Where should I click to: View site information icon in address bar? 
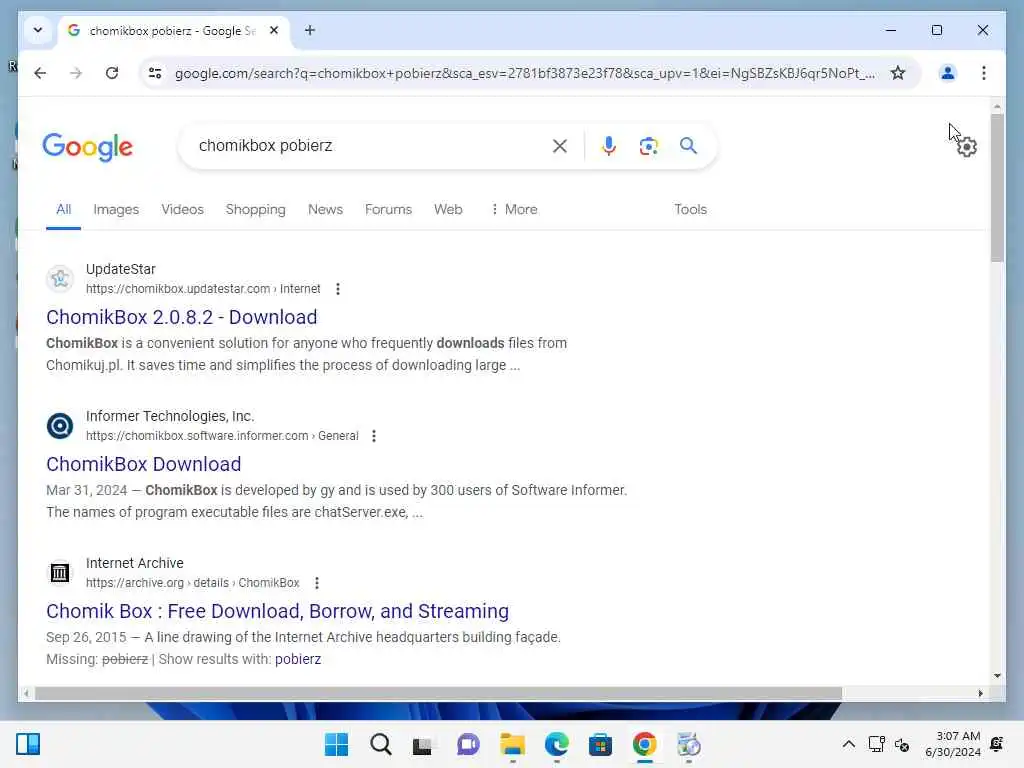point(155,73)
